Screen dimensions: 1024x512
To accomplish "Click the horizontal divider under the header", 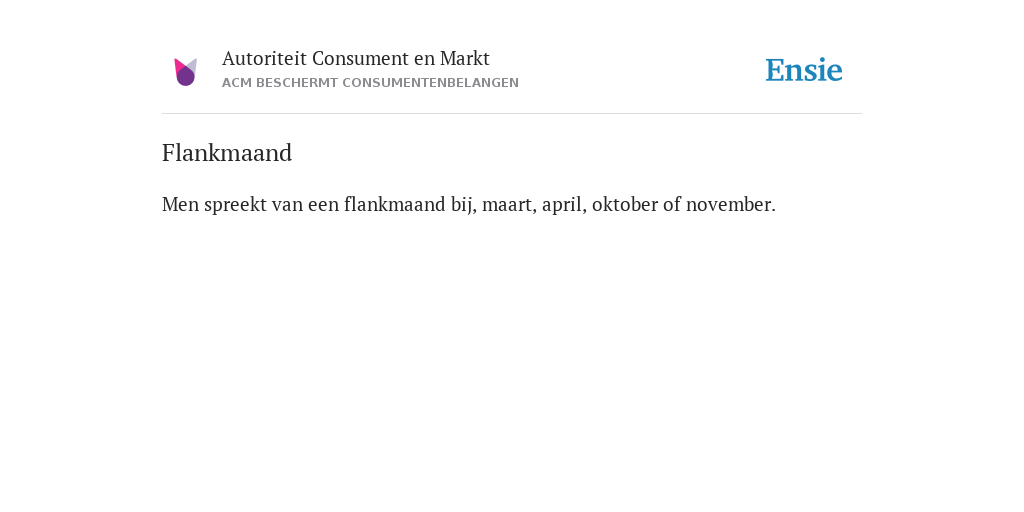I will [x=512, y=114].
